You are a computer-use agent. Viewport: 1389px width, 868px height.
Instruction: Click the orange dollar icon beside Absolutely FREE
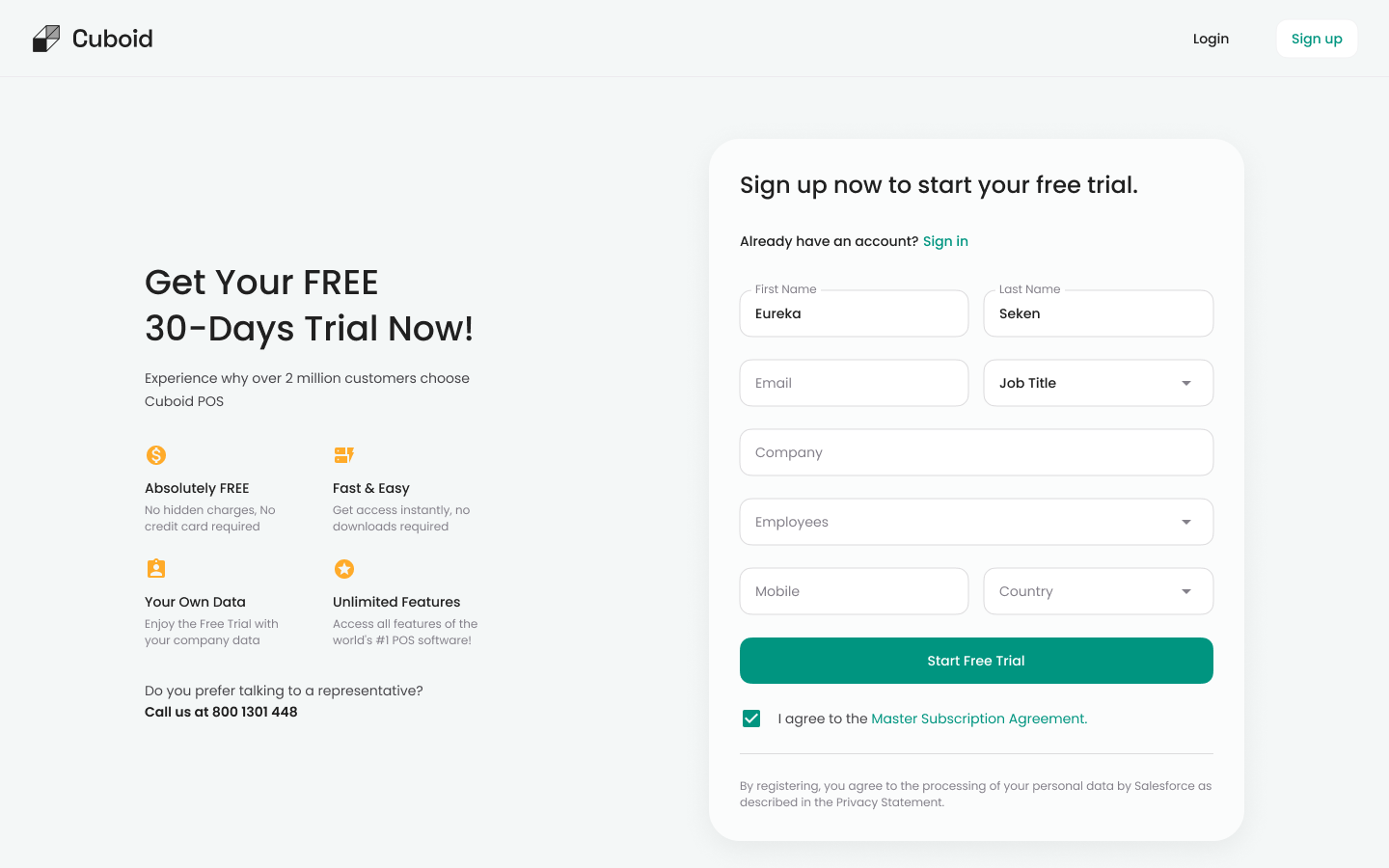click(156, 454)
